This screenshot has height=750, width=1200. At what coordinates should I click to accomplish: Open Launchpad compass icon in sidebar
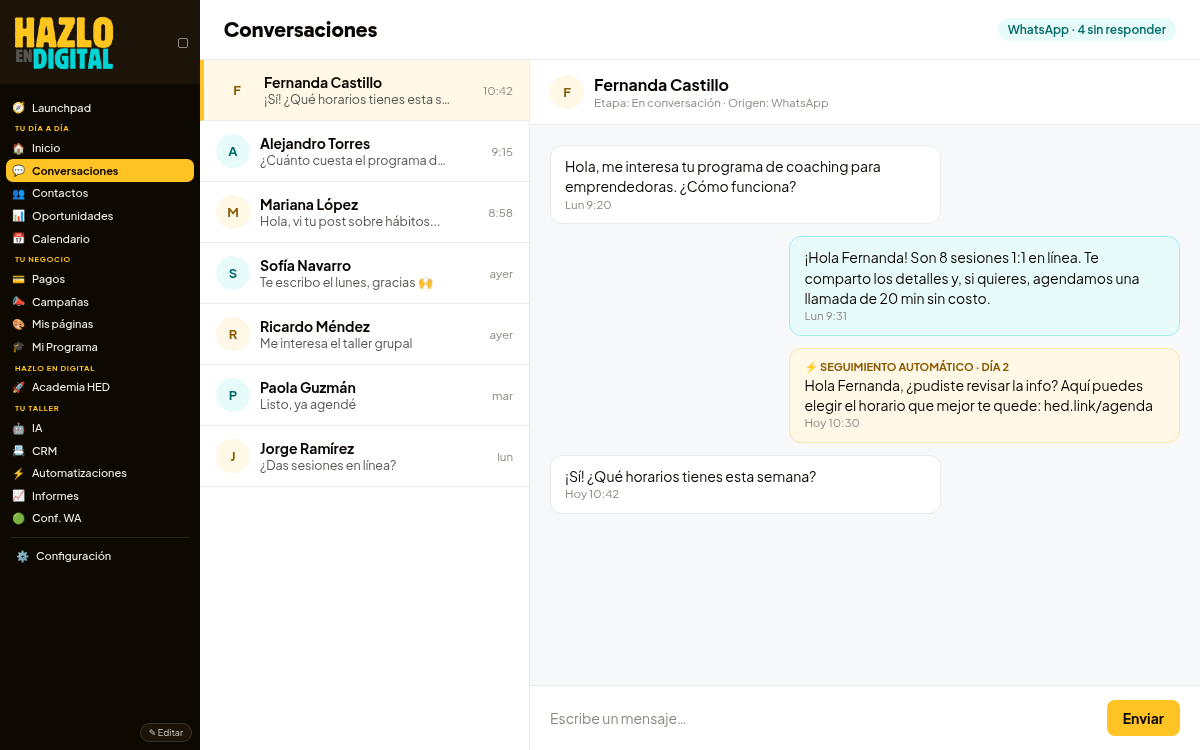point(18,108)
